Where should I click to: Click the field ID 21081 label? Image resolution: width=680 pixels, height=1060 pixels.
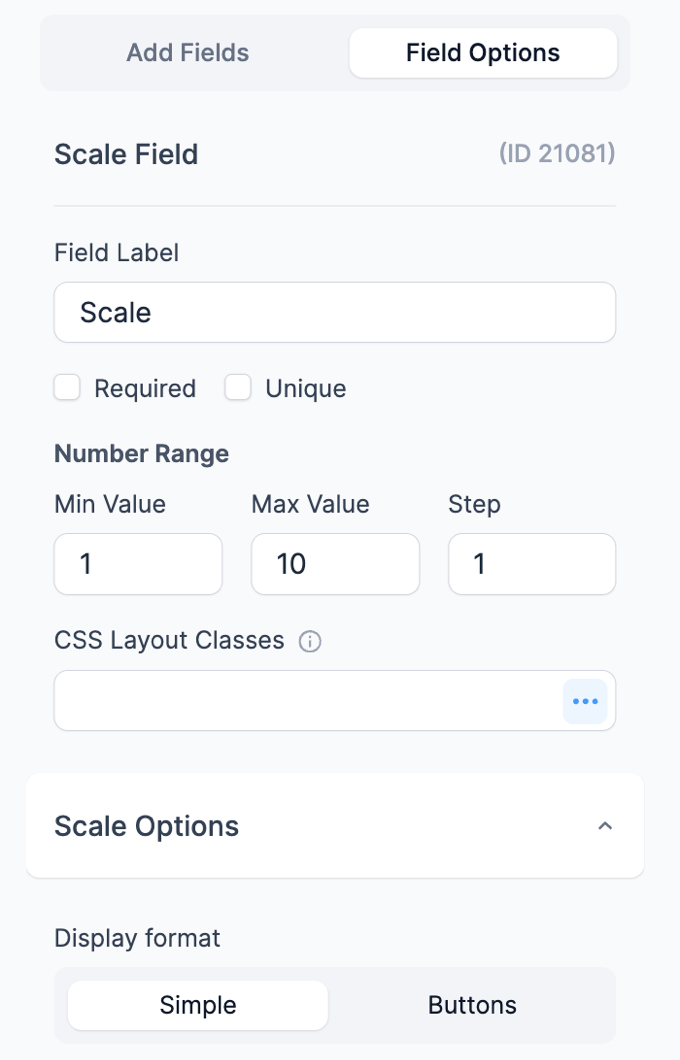558,154
